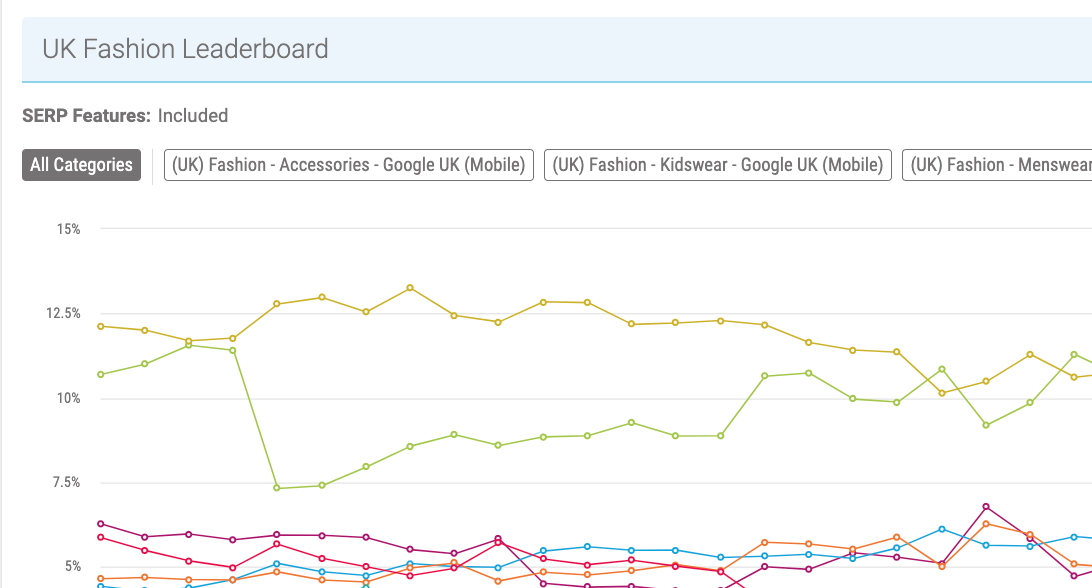Click the UK Fashion Leaderboard heading

point(185,48)
